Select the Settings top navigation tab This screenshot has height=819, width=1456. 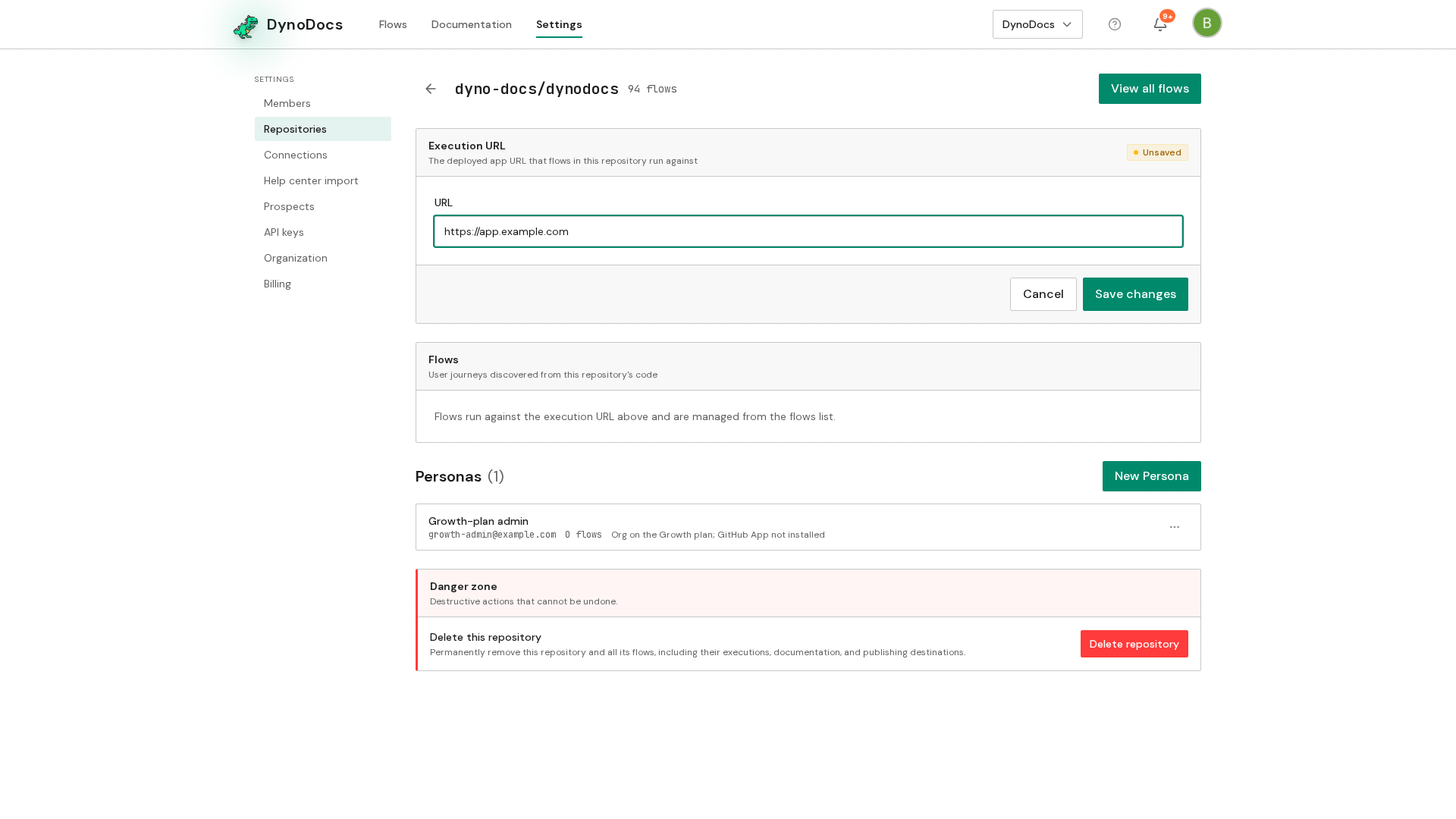(559, 24)
